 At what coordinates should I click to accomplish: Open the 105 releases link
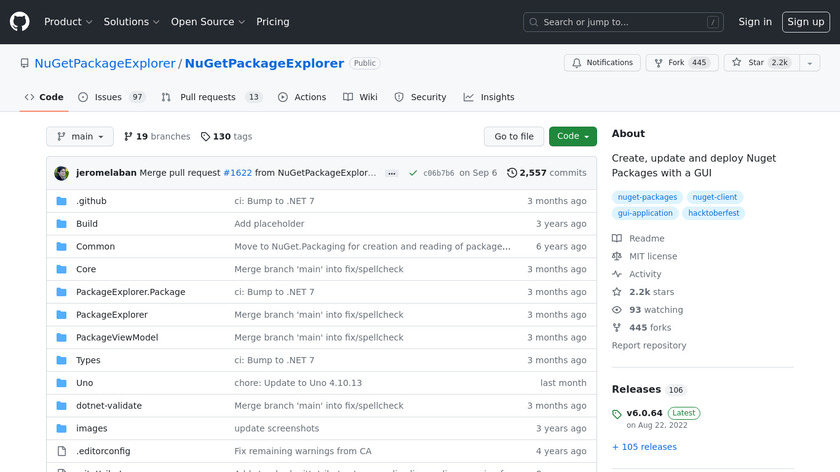(644, 447)
